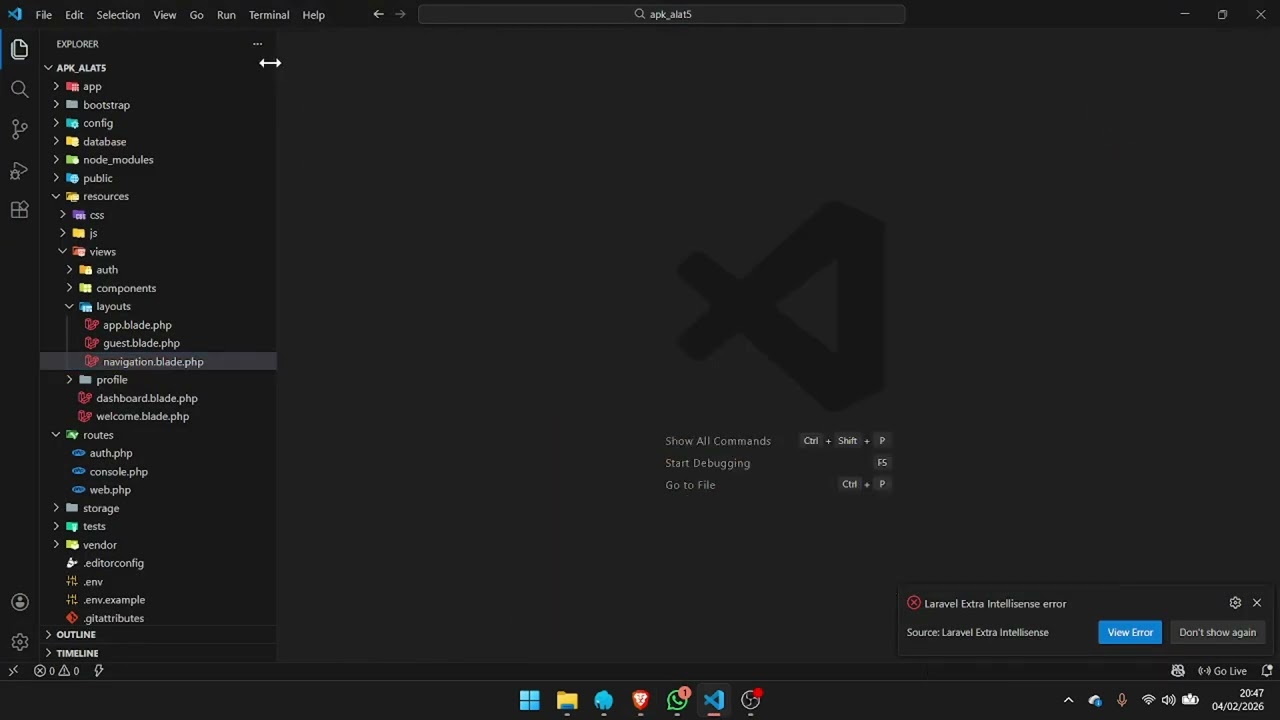Click the Explorer more actions ellipsis

[257, 44]
